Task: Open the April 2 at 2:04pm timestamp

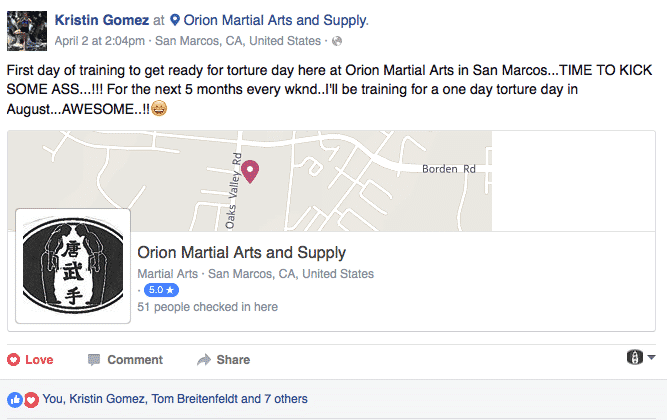Action: [100, 41]
